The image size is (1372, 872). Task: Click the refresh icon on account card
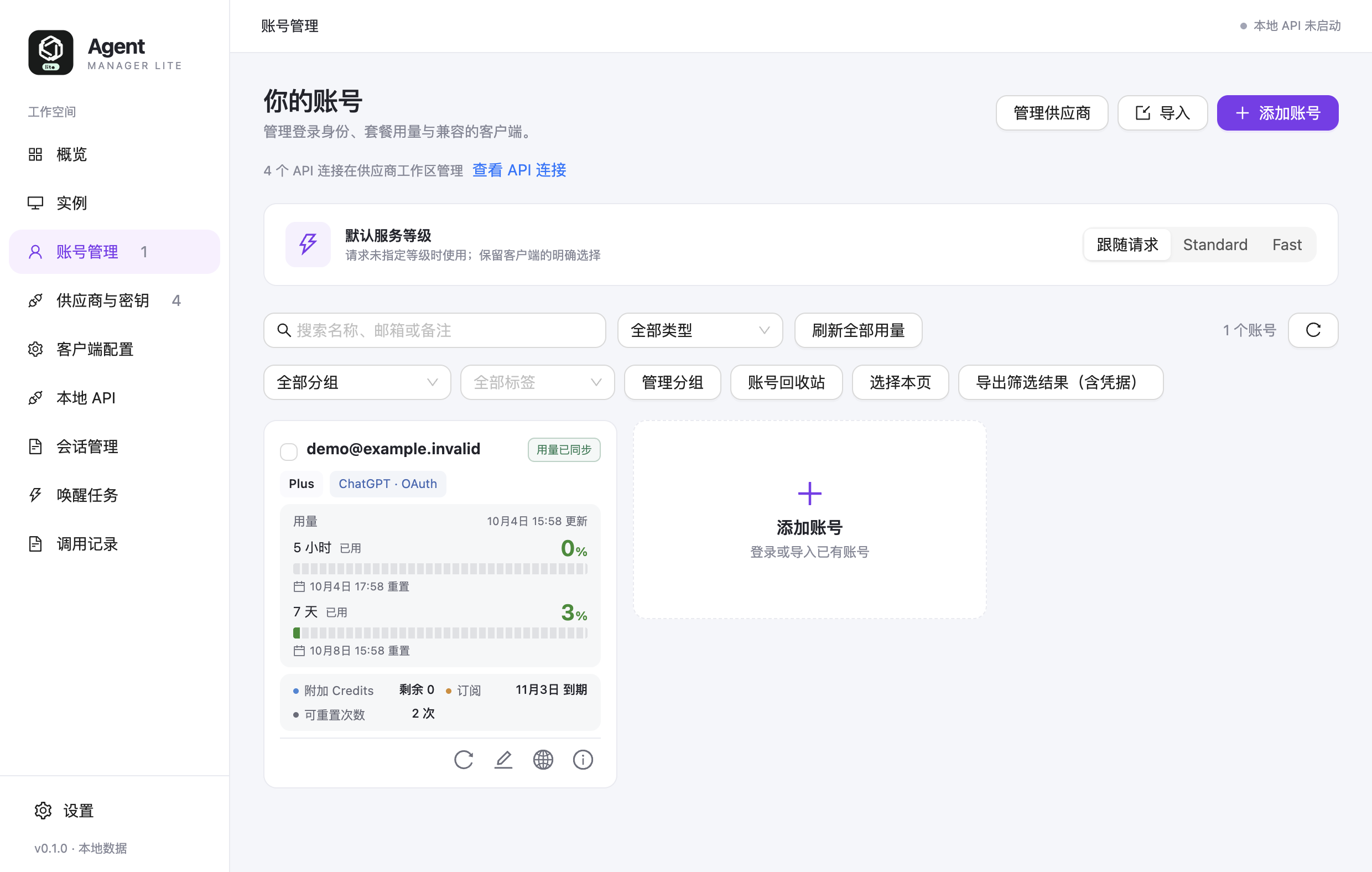[x=464, y=760]
